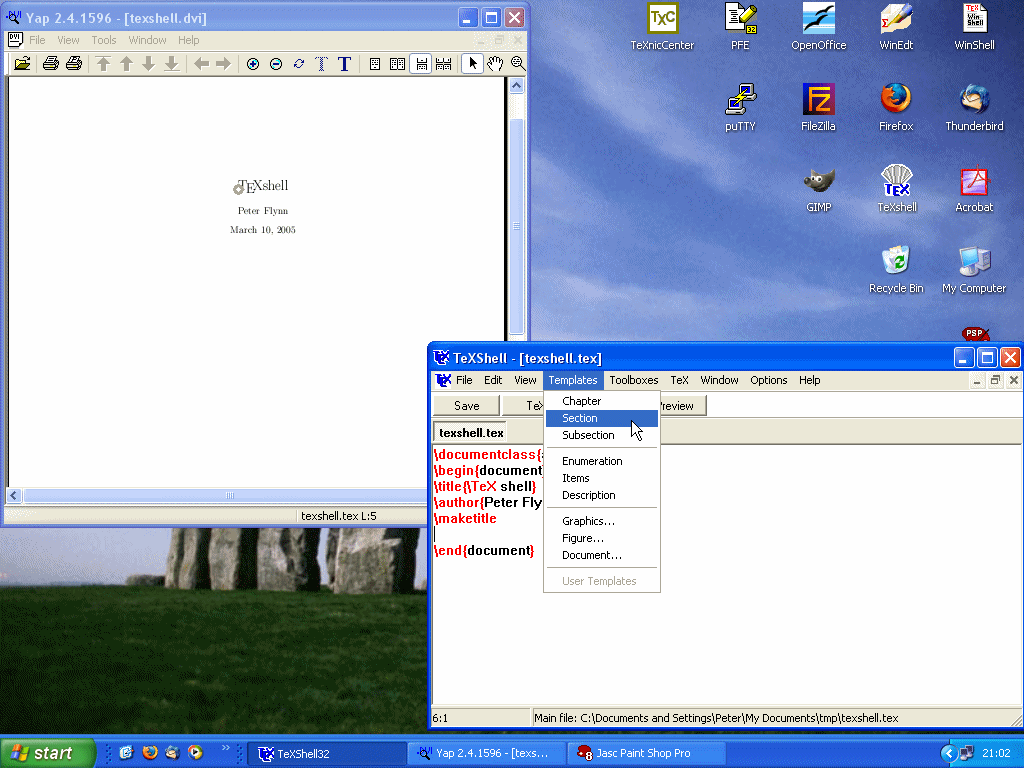Click the Windows Start button

pyautogui.click(x=47, y=753)
